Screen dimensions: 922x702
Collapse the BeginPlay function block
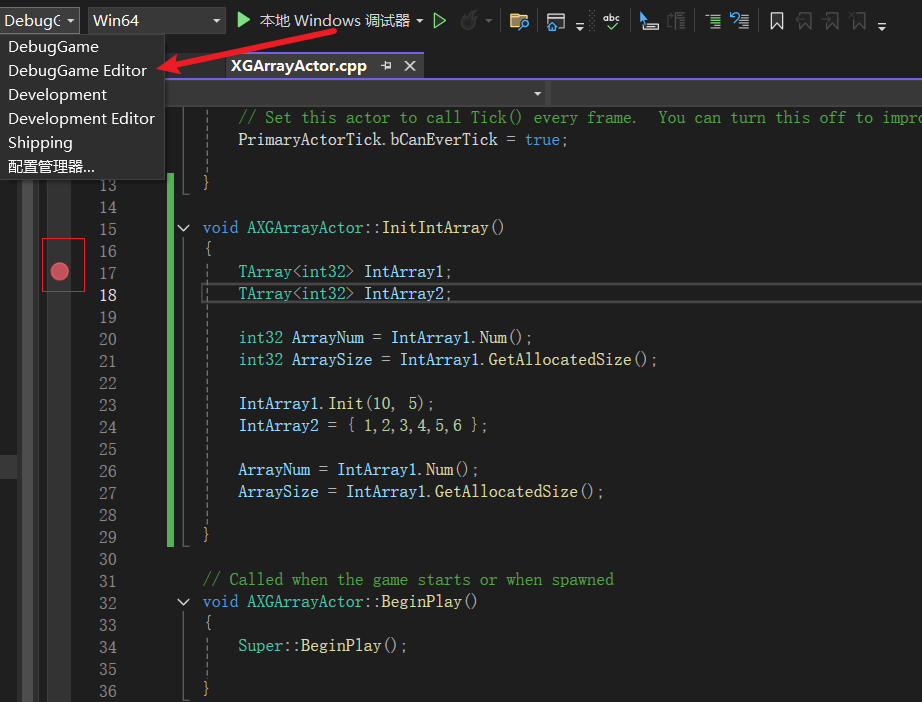tap(183, 601)
